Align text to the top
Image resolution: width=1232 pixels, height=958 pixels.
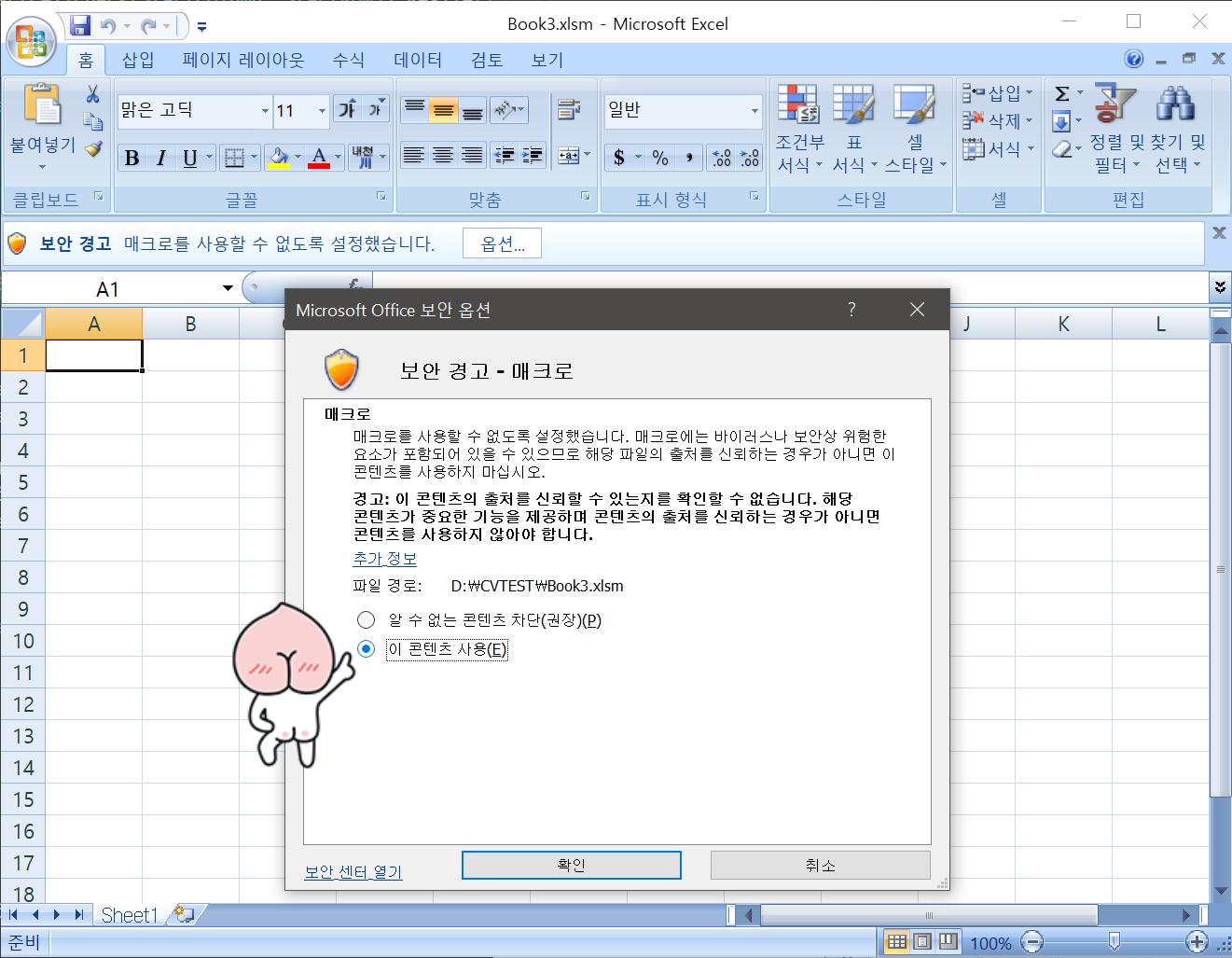(415, 109)
